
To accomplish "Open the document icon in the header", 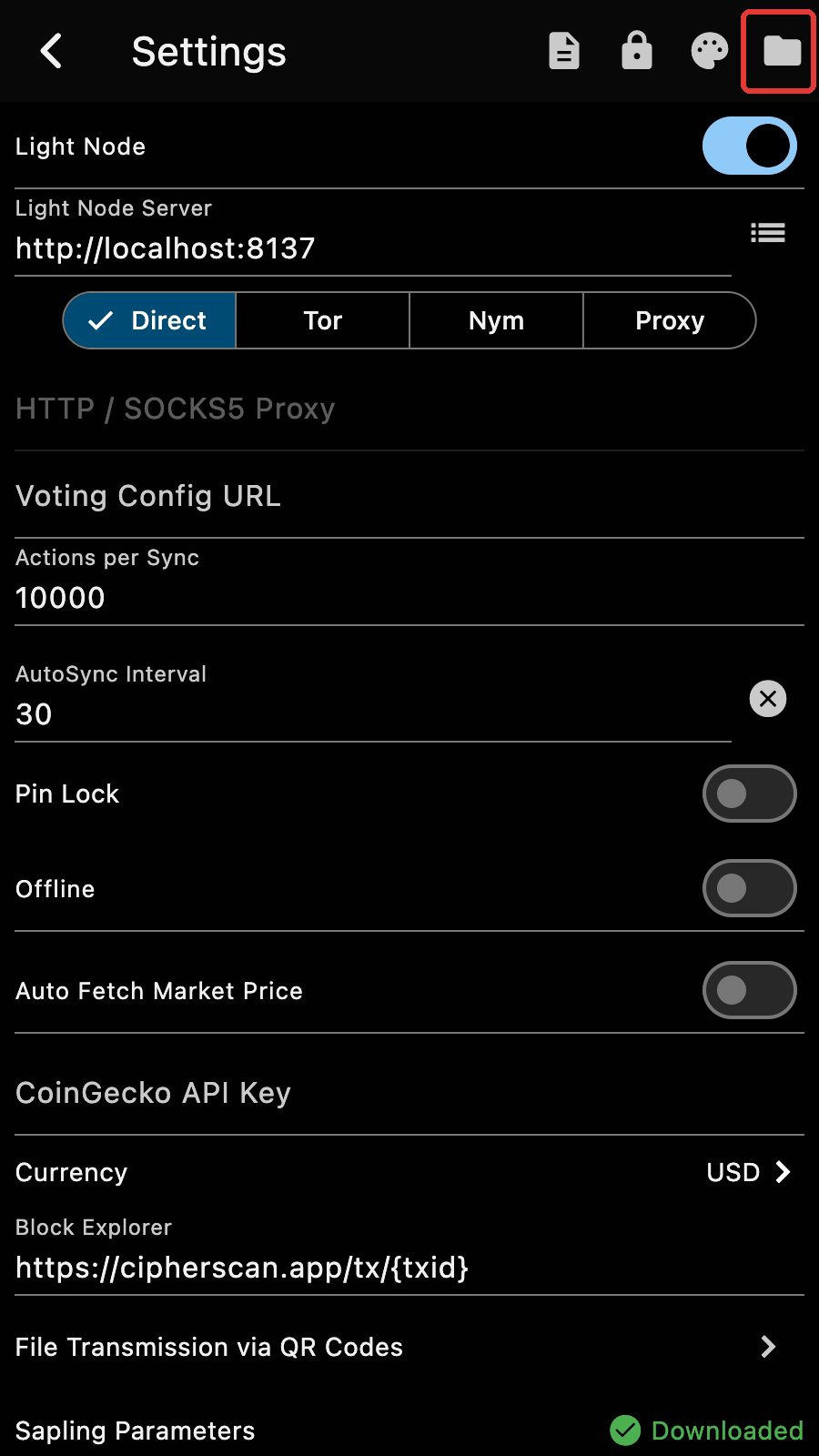I will (564, 51).
